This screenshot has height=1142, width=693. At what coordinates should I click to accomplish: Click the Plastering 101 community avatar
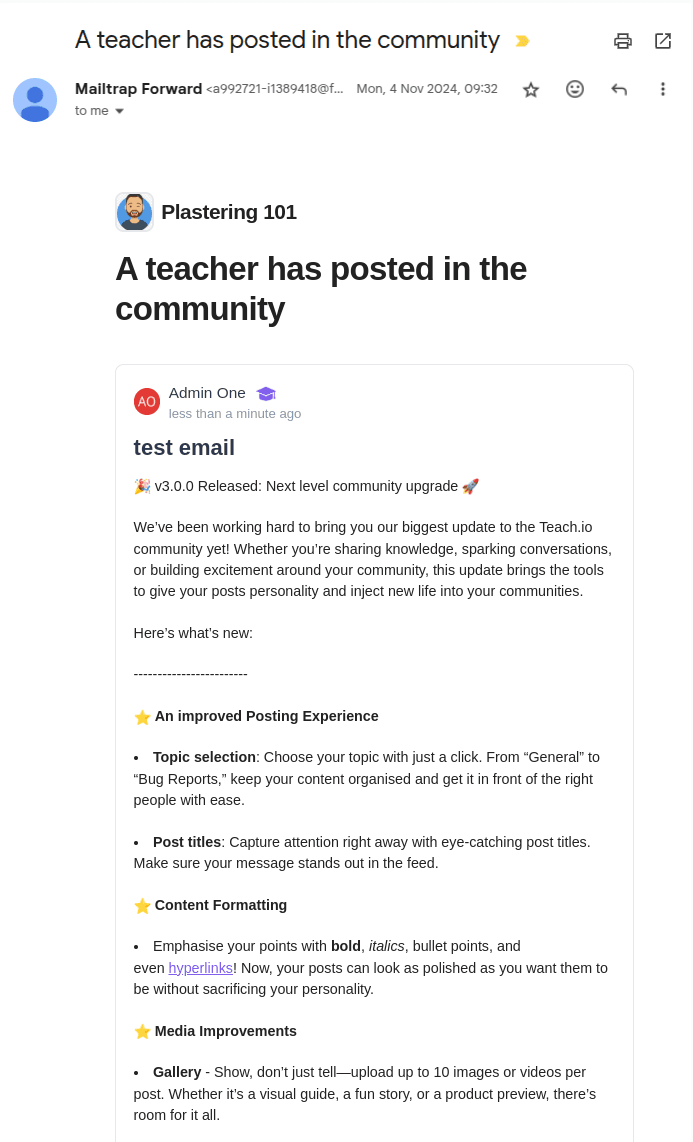coord(134,212)
